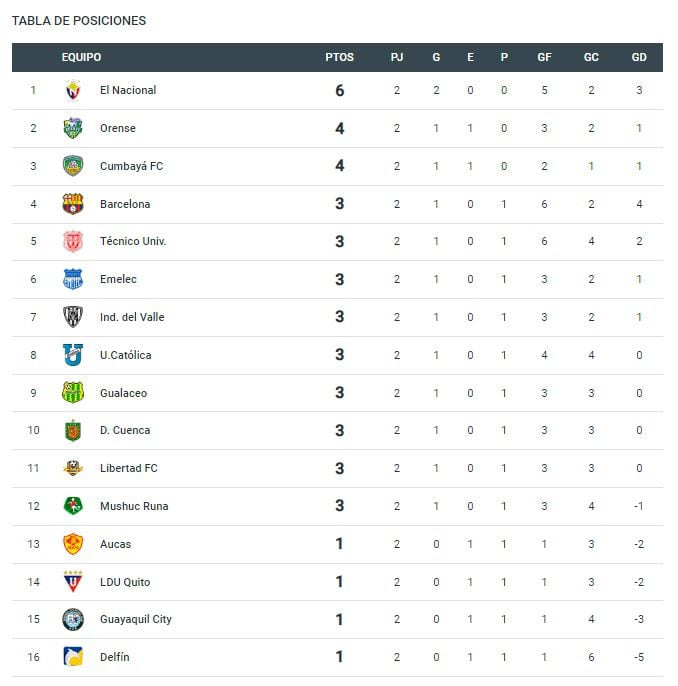678x686 pixels.
Task: Sort table by PTOS column header
Action: tap(339, 57)
